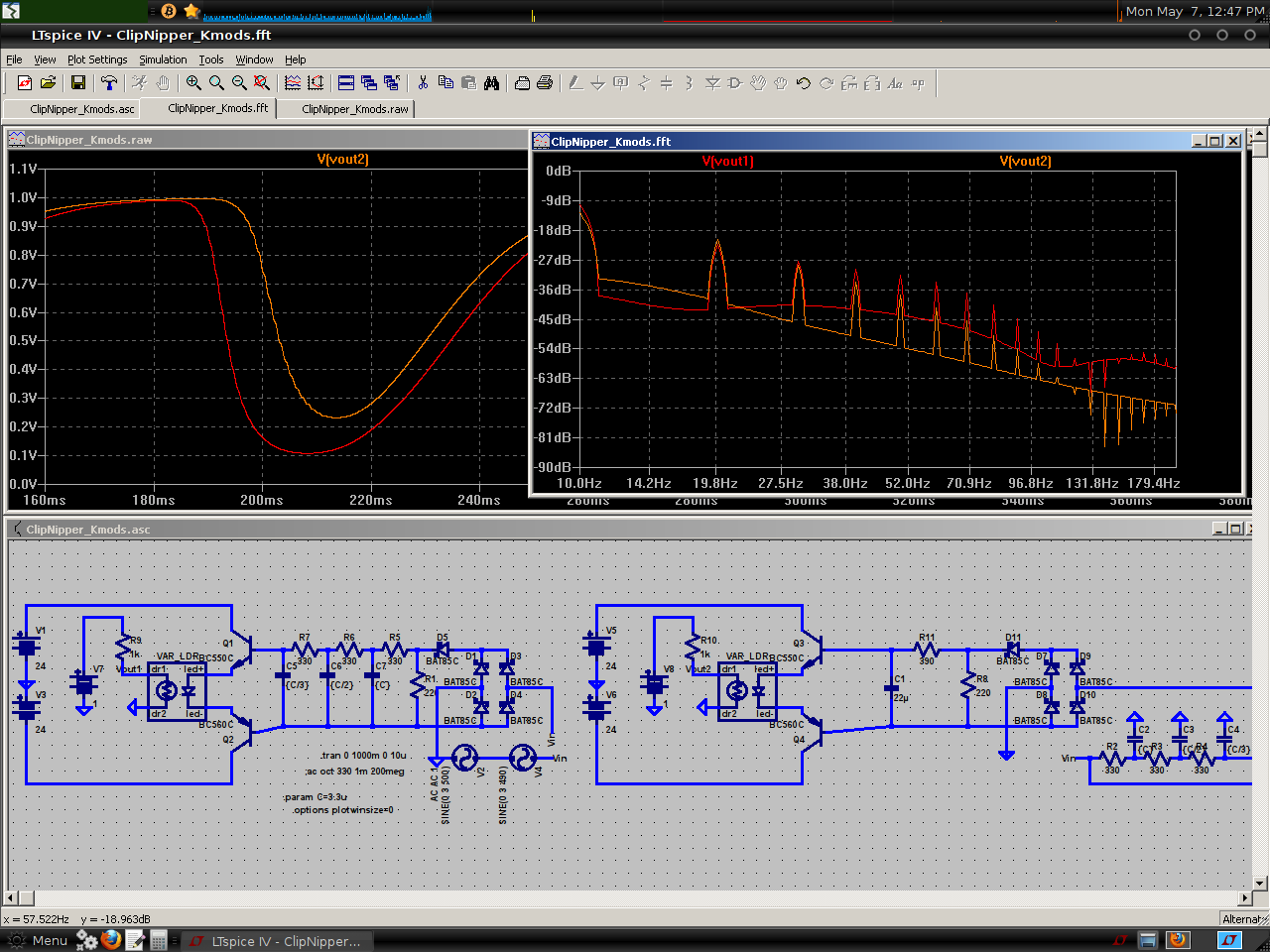Open Find with binoculars icon
This screenshot has height=952, width=1270.
(x=491, y=83)
